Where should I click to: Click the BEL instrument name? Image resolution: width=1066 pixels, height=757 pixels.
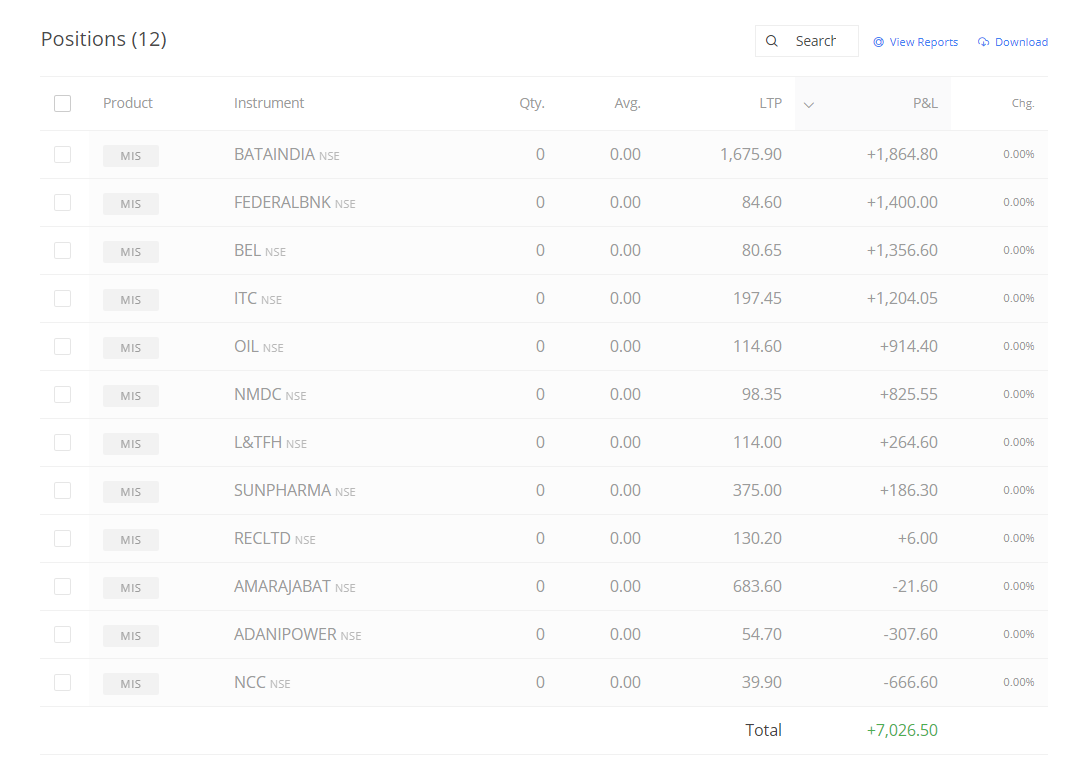(x=247, y=250)
